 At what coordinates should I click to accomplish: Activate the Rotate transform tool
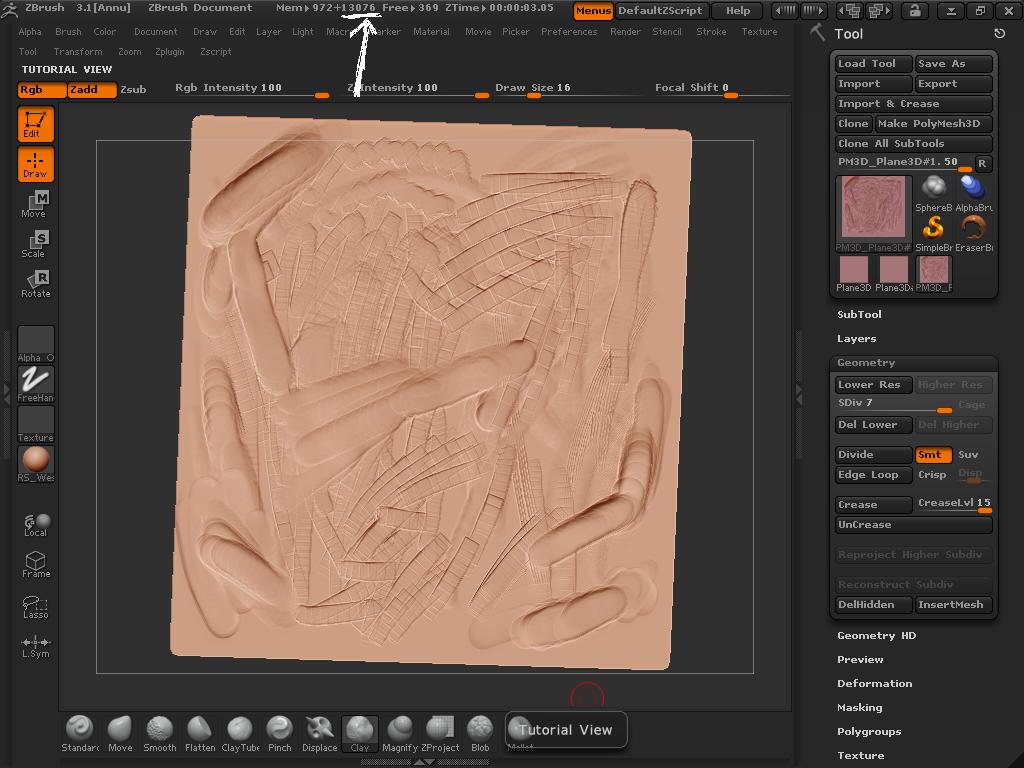[x=35, y=284]
